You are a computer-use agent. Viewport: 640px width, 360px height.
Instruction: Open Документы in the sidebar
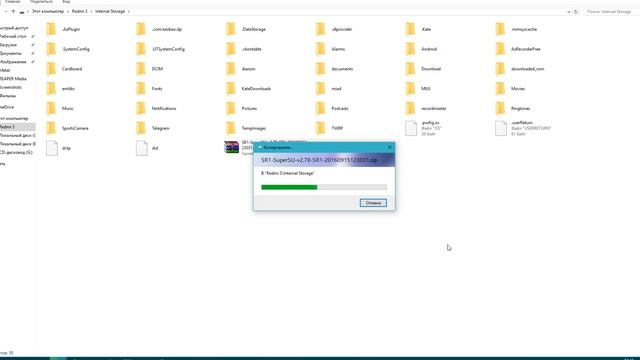11,53
